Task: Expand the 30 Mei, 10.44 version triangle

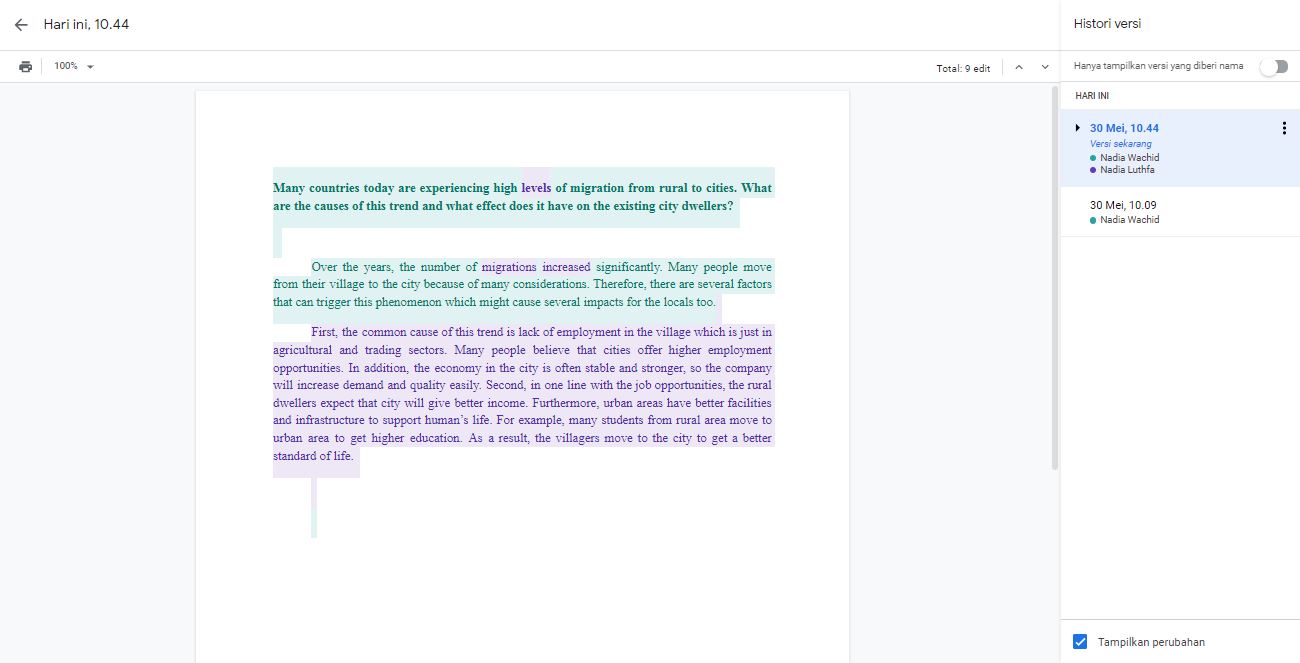Action: tap(1077, 128)
